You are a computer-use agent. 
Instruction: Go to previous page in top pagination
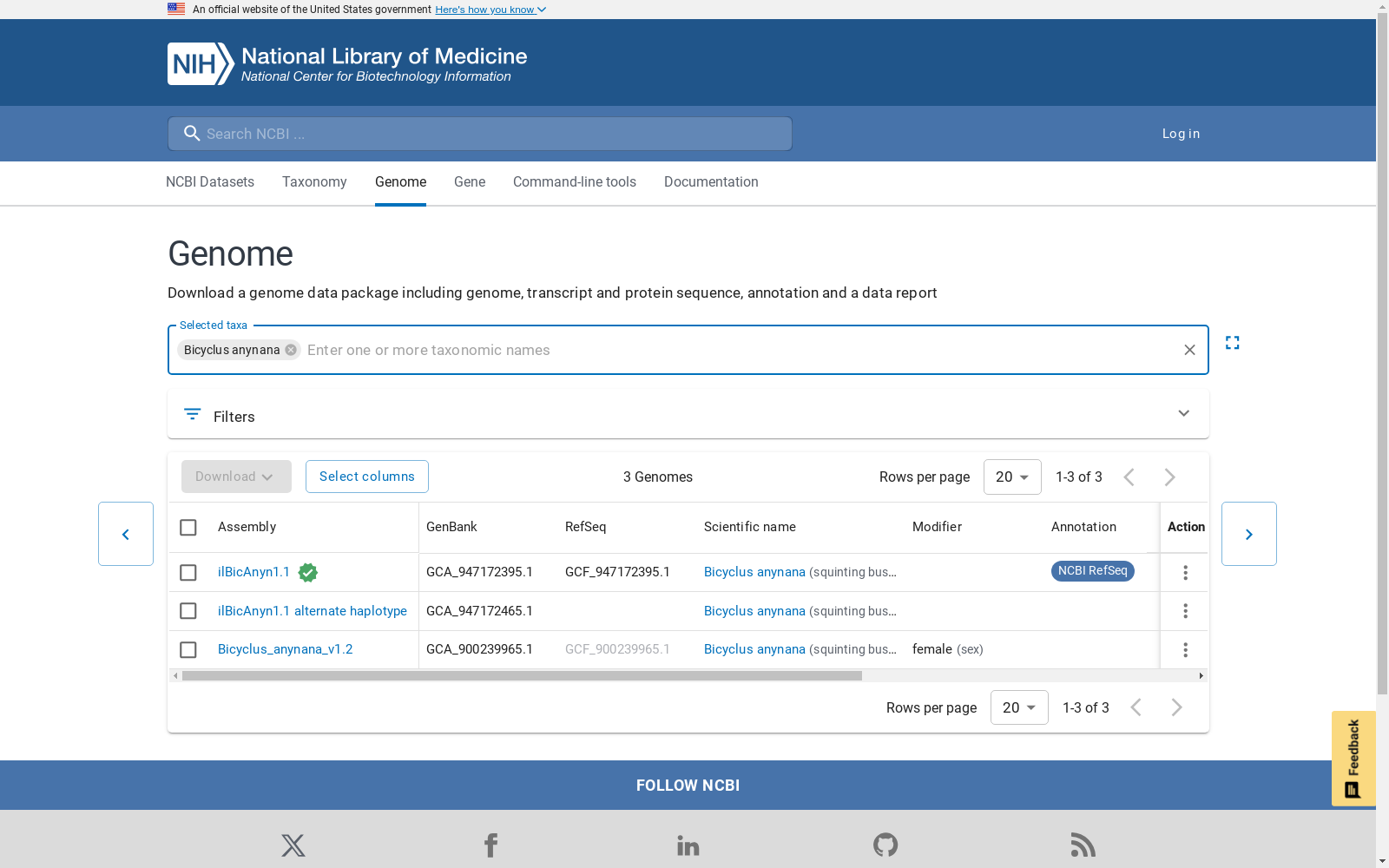pos(1129,477)
